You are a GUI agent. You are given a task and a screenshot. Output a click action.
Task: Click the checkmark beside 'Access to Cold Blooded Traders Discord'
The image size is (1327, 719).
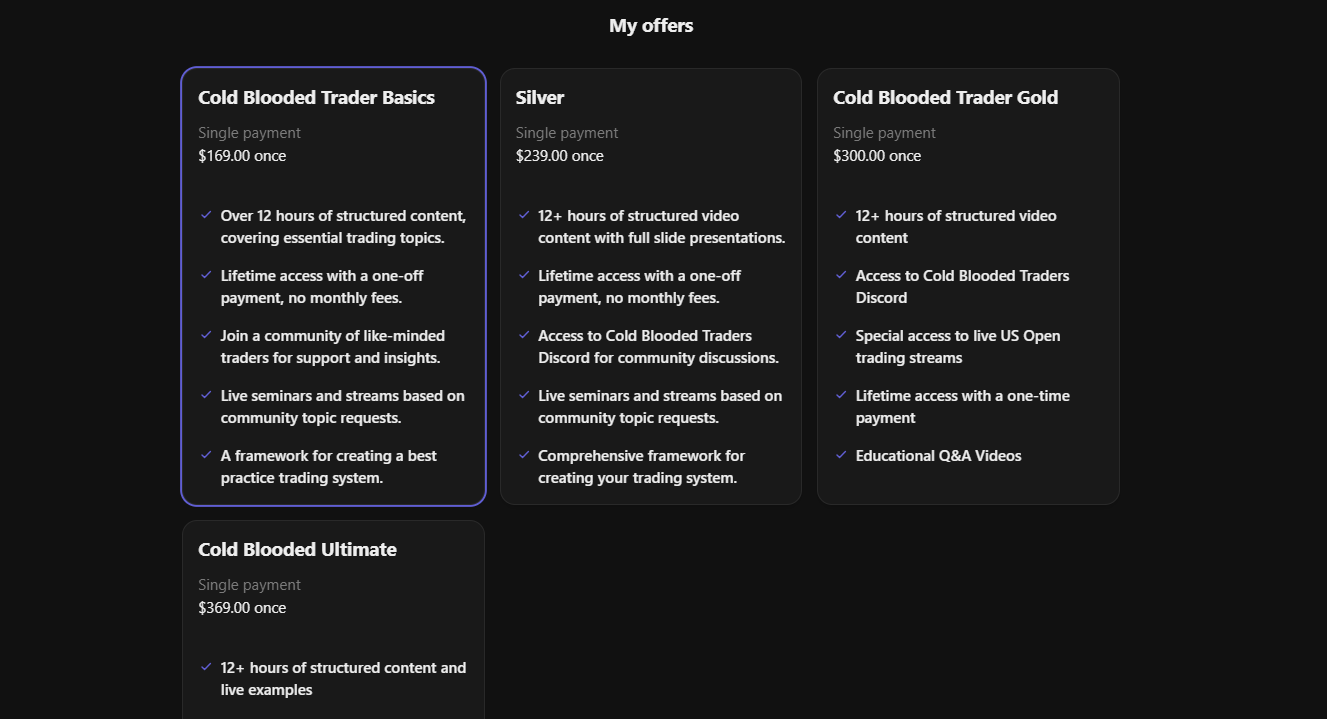pyautogui.click(x=841, y=275)
